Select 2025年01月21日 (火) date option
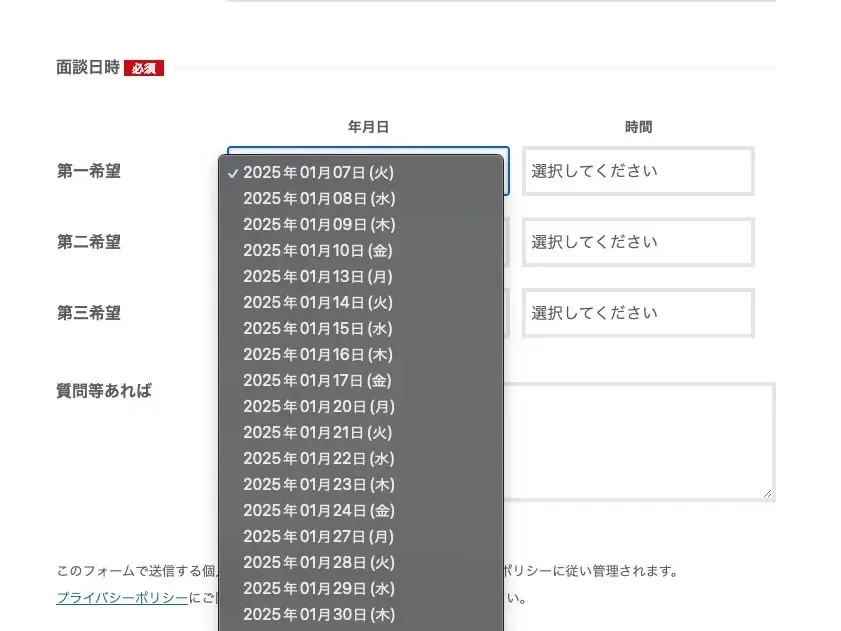Screen dimensions: 841x631 (361, 433)
